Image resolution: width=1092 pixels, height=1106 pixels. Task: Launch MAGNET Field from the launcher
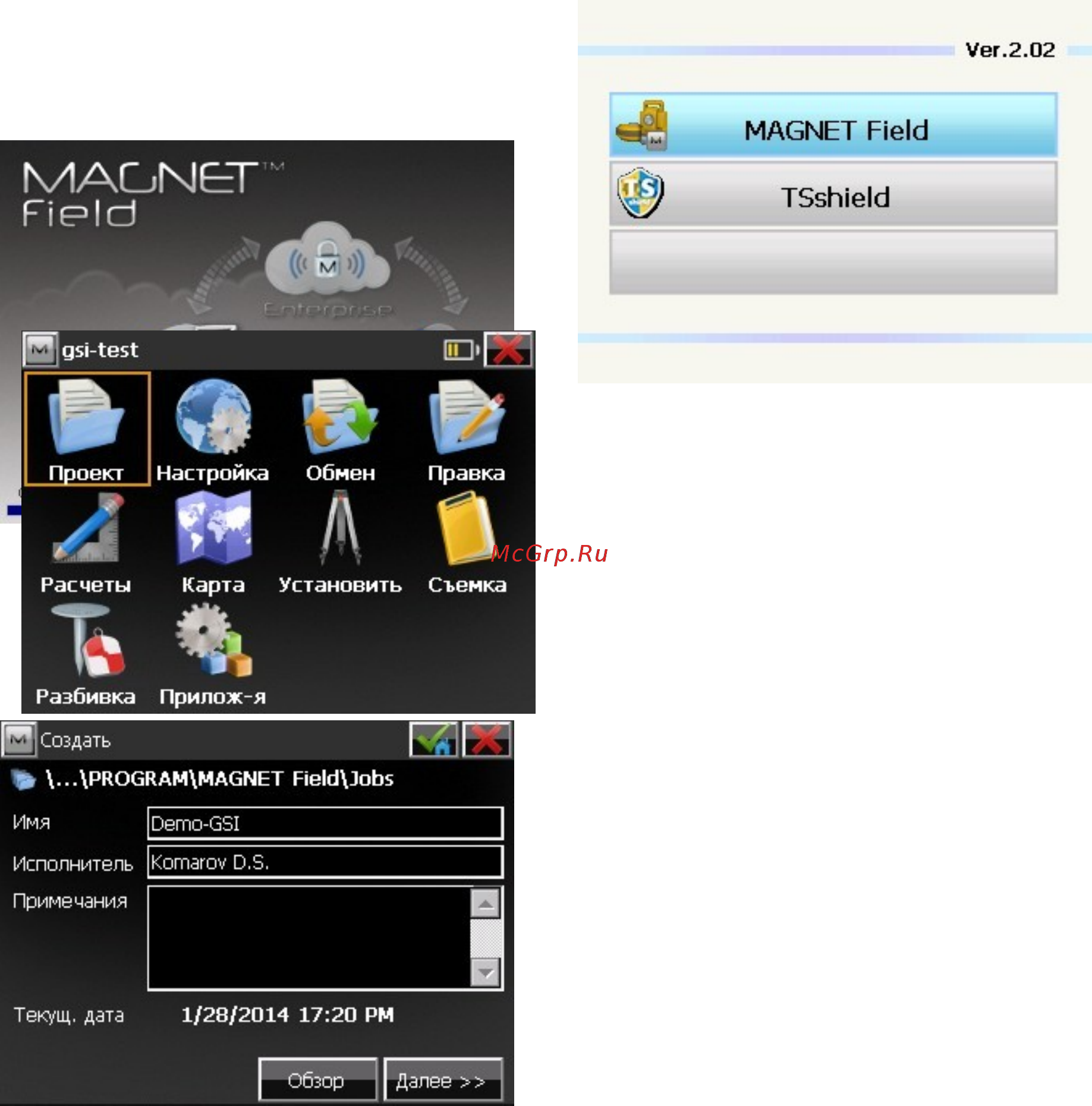(x=833, y=125)
